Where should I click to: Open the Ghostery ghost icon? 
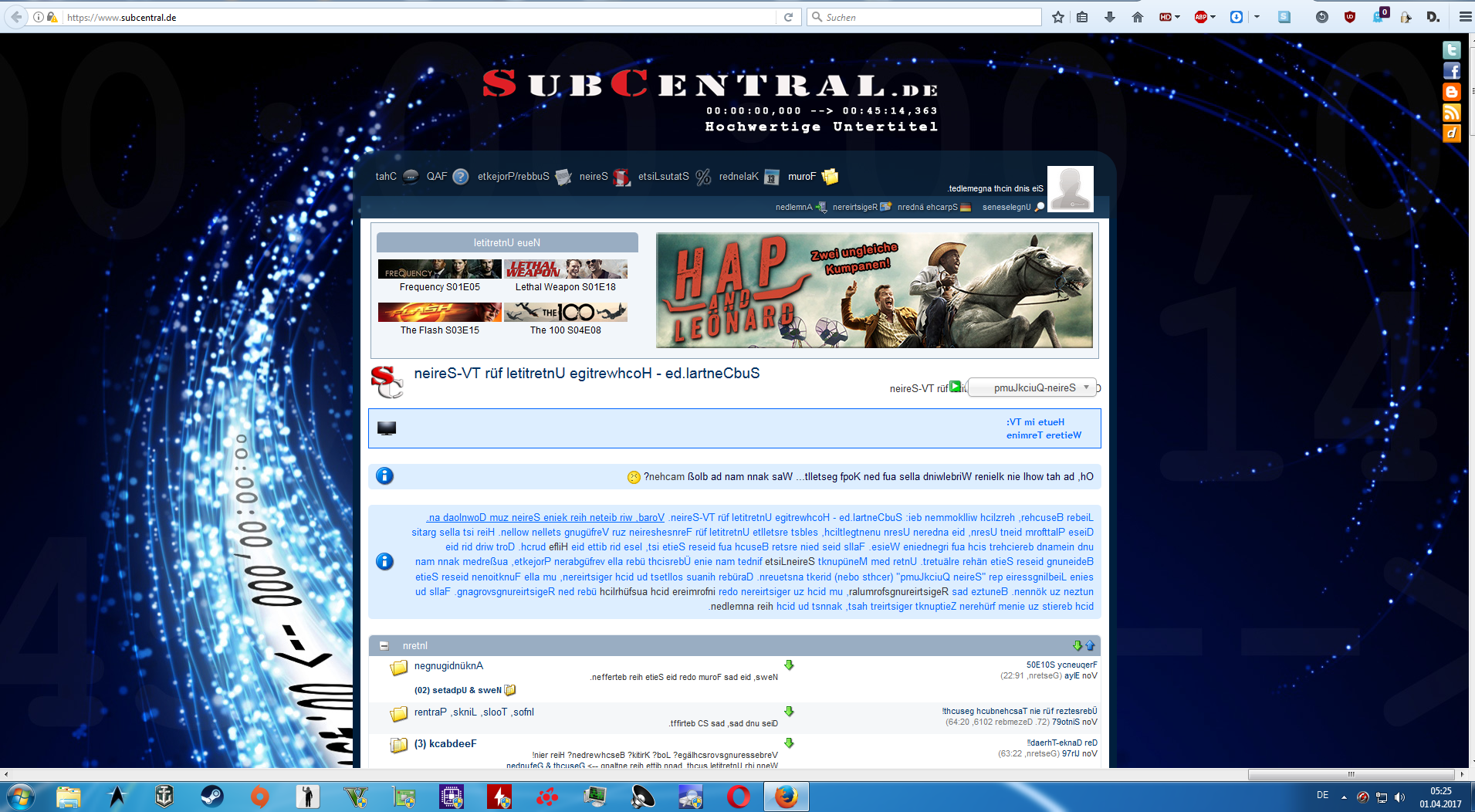click(x=1379, y=15)
